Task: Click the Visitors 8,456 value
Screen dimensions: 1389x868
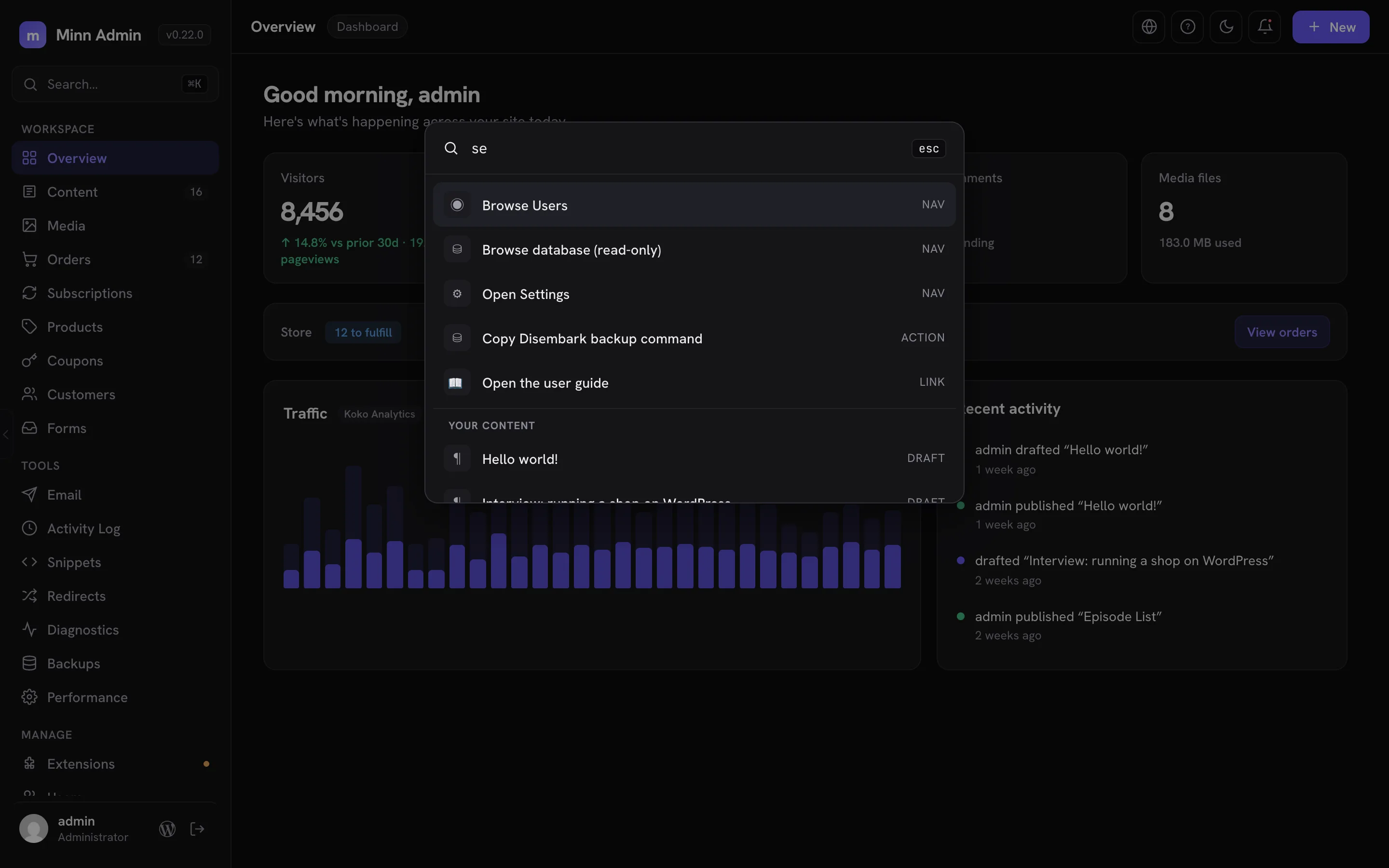Action: pos(312,212)
